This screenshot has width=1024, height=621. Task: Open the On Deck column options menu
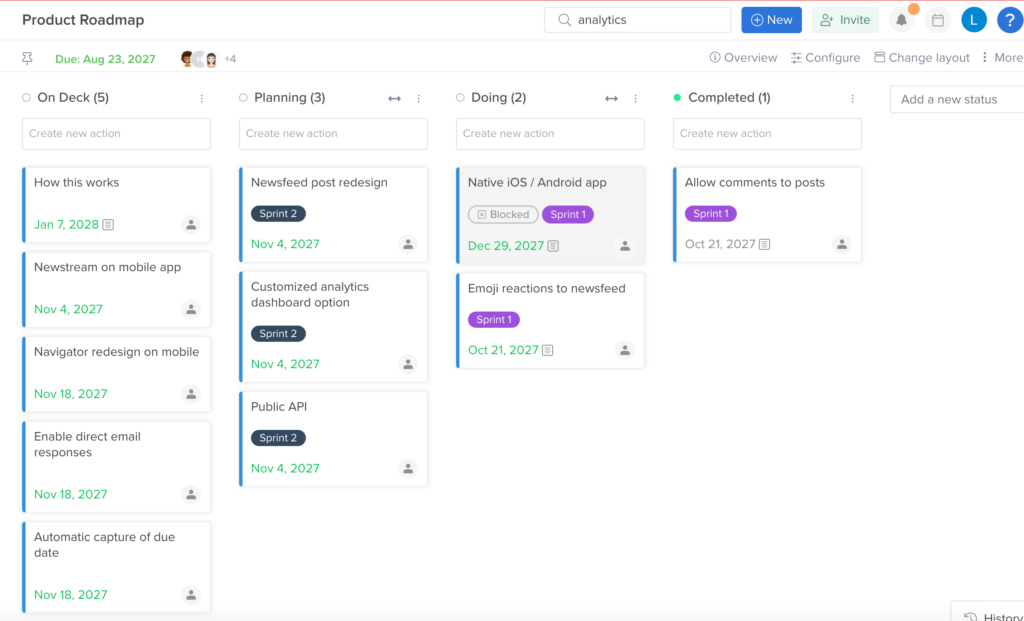201,97
